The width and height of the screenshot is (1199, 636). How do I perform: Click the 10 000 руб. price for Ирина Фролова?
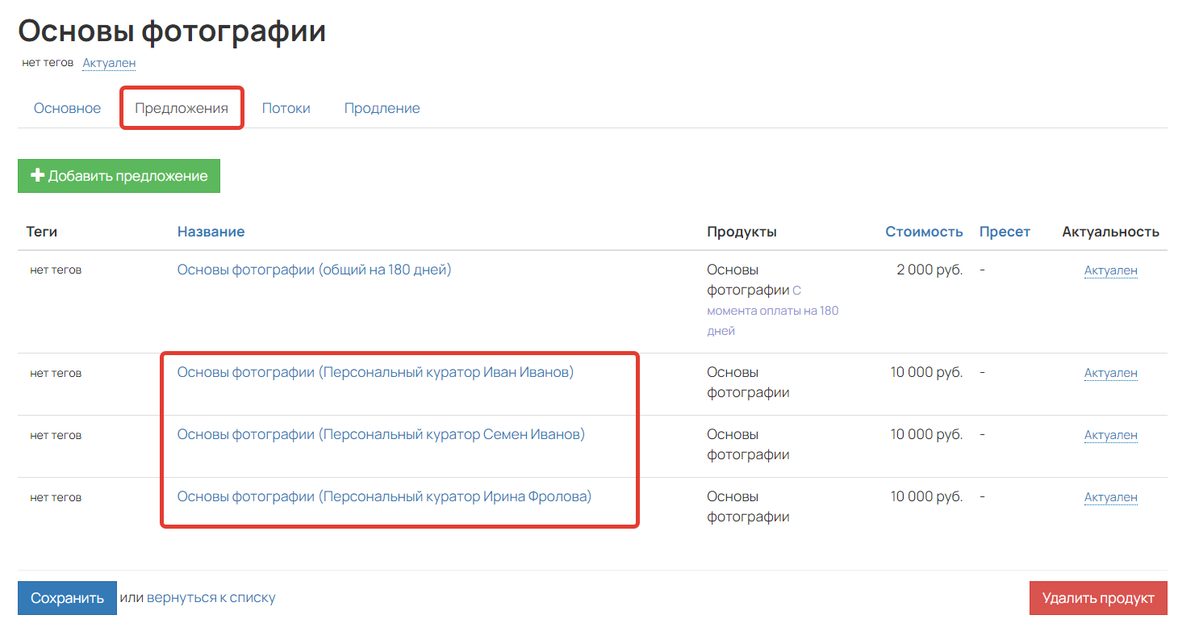tap(927, 496)
